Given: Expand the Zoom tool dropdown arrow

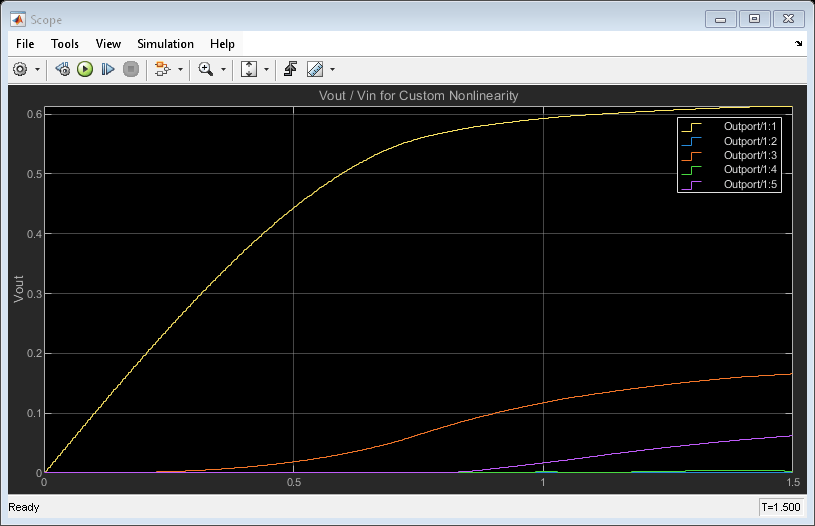Looking at the screenshot, I should 223,70.
